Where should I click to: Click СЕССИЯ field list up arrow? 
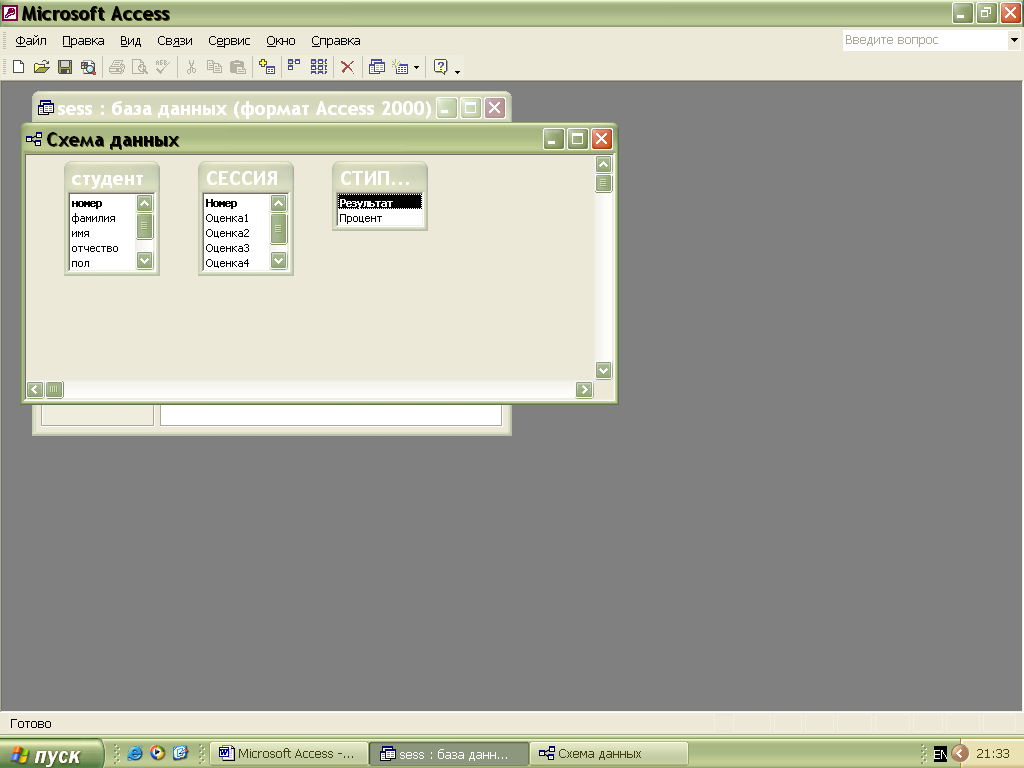278,203
